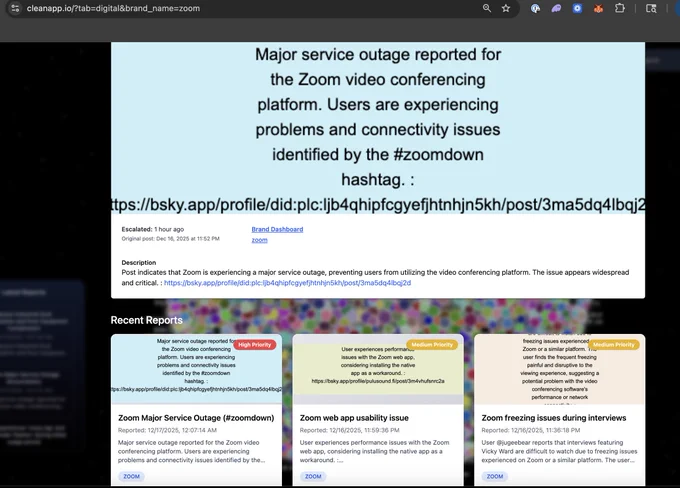The image size is (680, 488).
Task: Open the orange fox MetaMask extension
Action: point(598,8)
